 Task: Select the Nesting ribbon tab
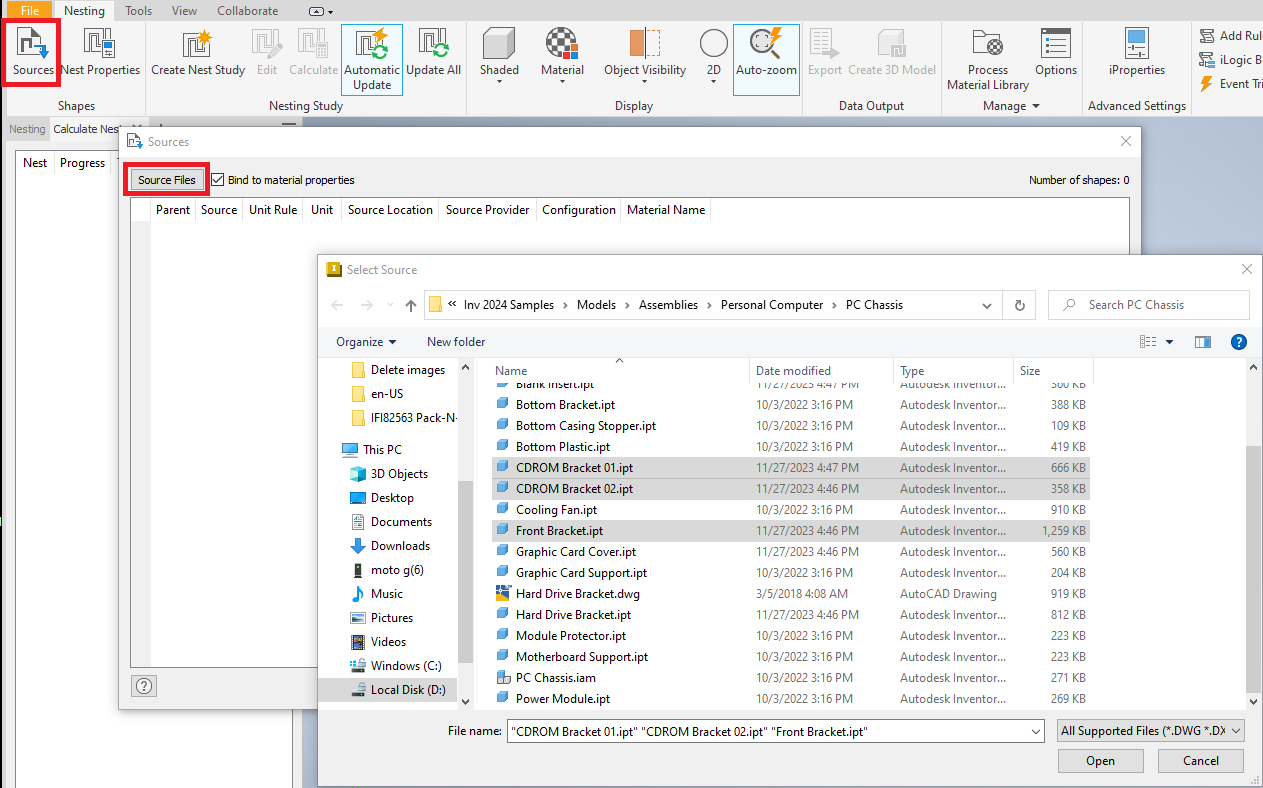(84, 11)
